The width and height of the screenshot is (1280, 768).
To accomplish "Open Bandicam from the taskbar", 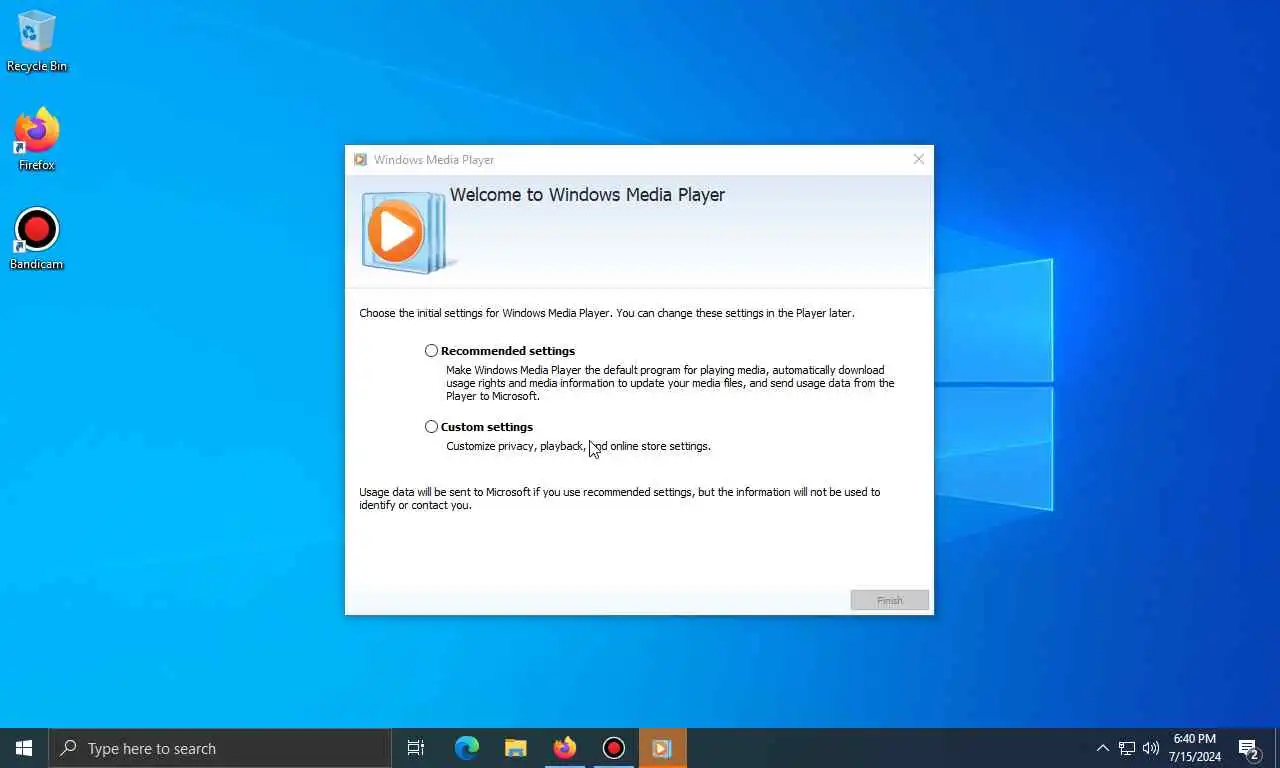I will click(x=613, y=748).
